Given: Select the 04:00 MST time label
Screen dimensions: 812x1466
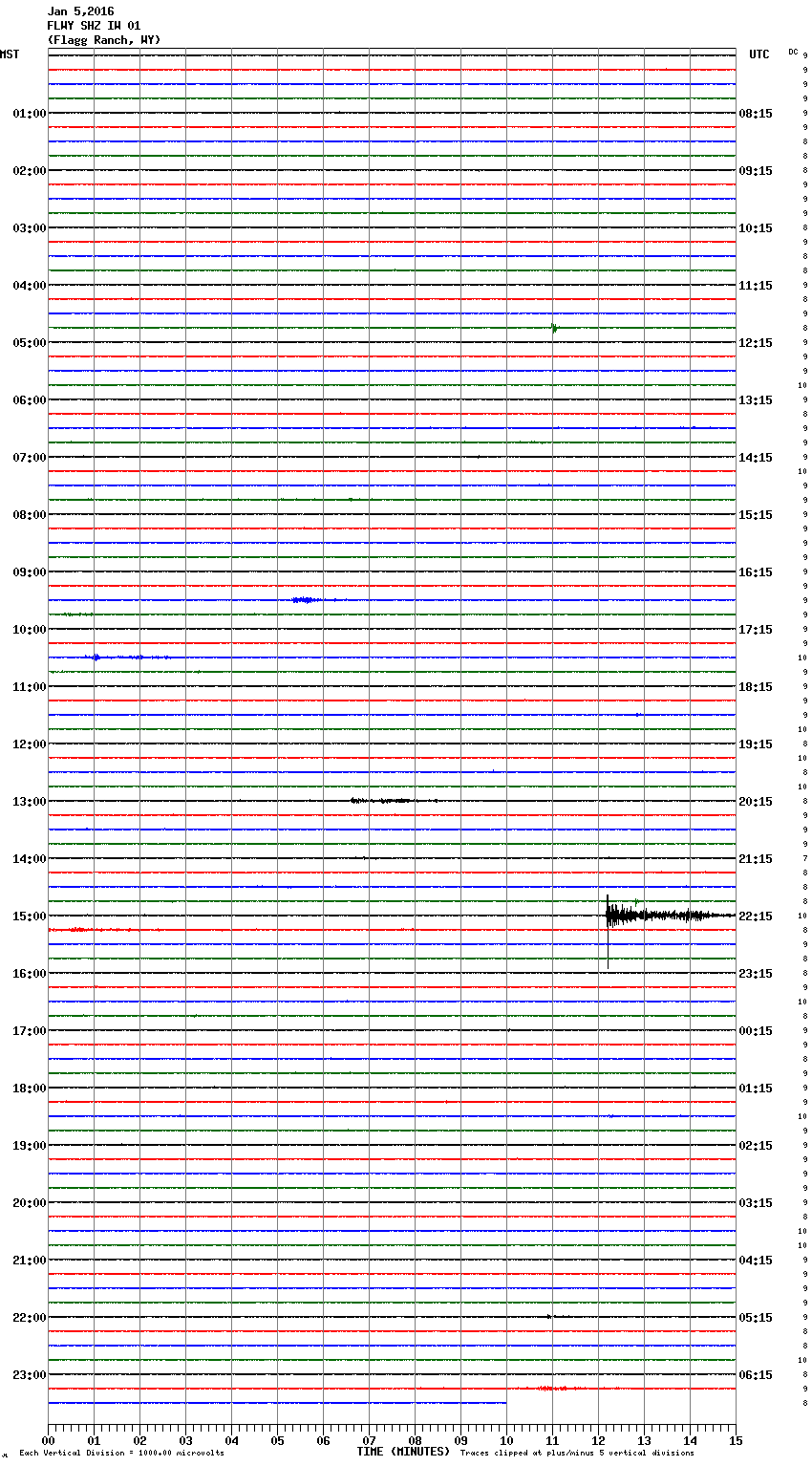Looking at the screenshot, I should (30, 286).
